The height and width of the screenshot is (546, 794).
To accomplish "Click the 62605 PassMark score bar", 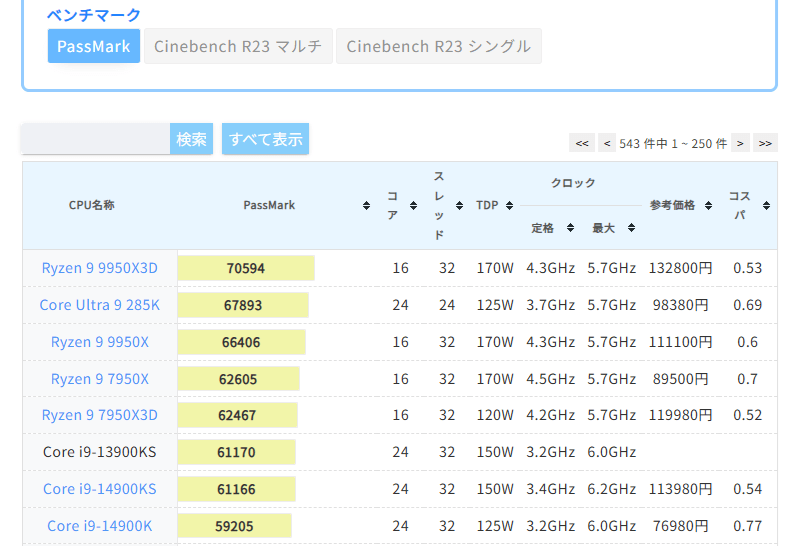I will 239,379.
